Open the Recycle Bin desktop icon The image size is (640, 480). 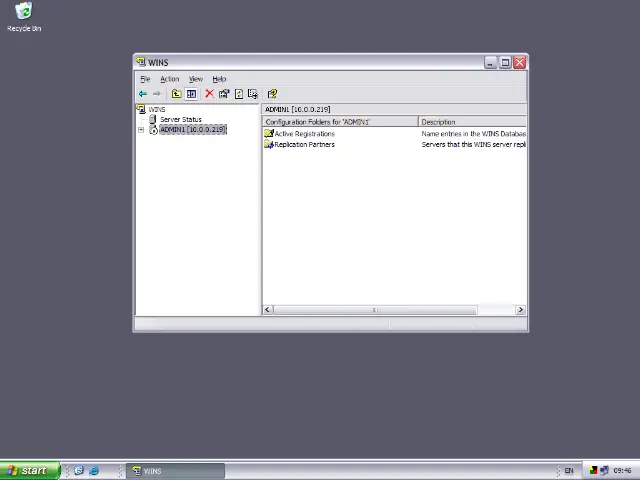pos(24,17)
